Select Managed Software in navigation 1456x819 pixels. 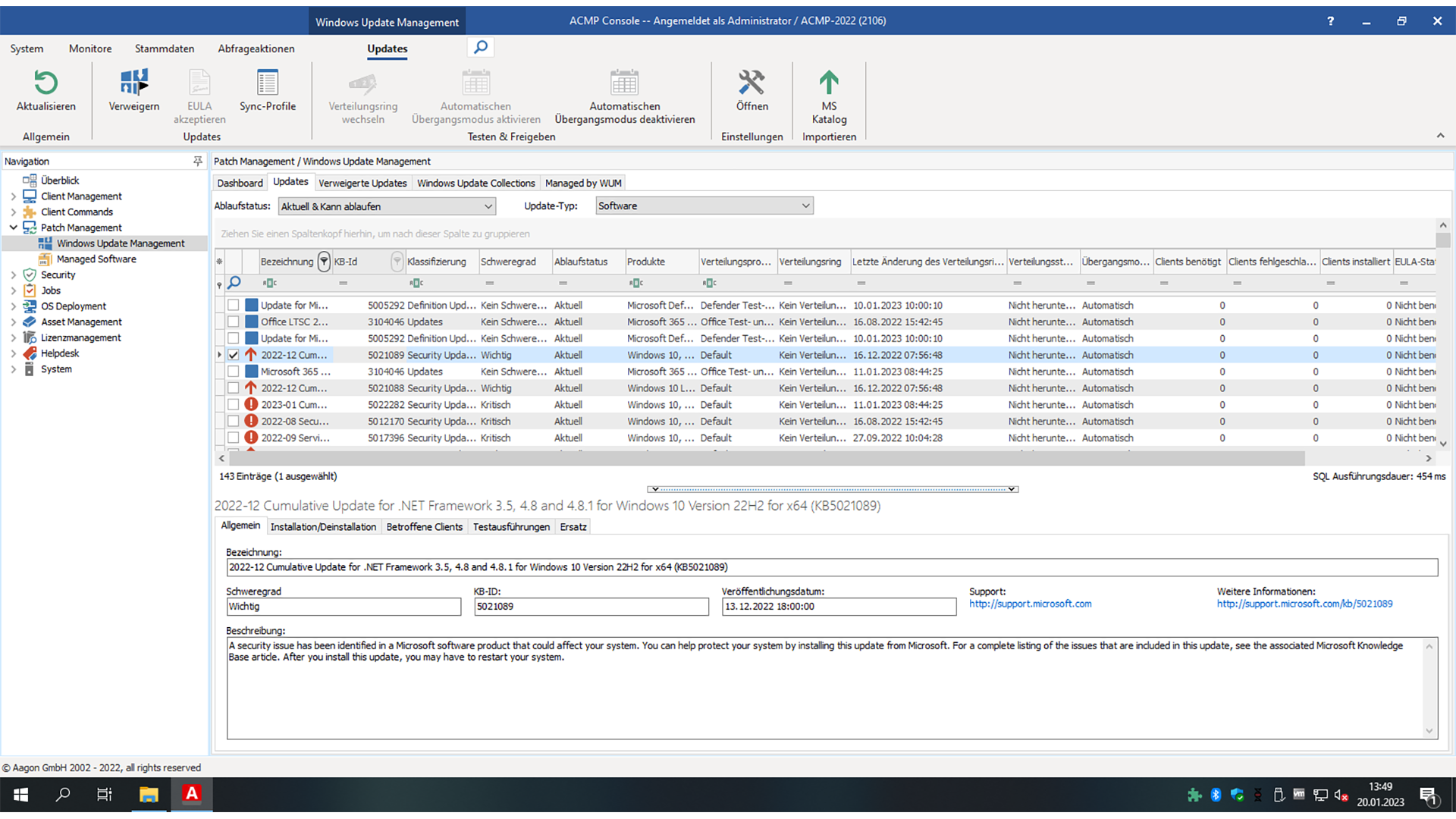[96, 259]
